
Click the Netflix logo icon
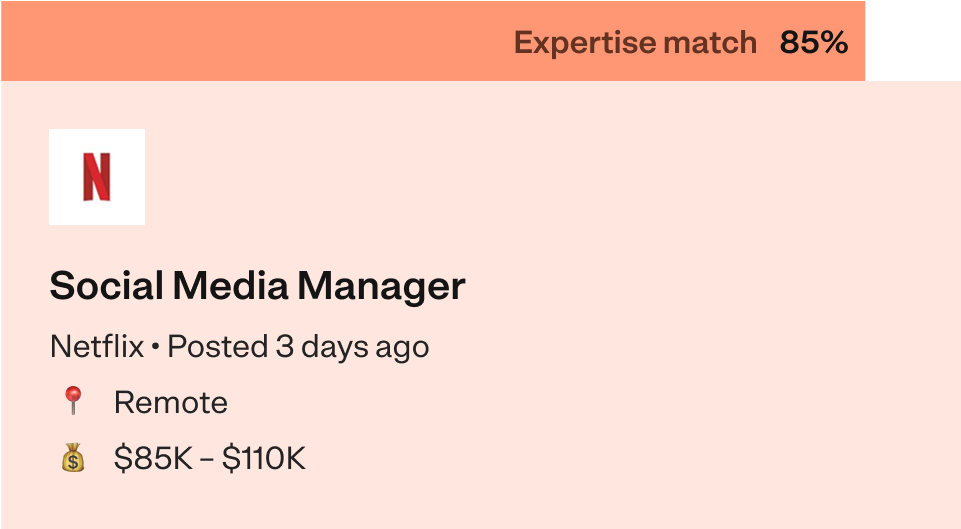(x=97, y=177)
